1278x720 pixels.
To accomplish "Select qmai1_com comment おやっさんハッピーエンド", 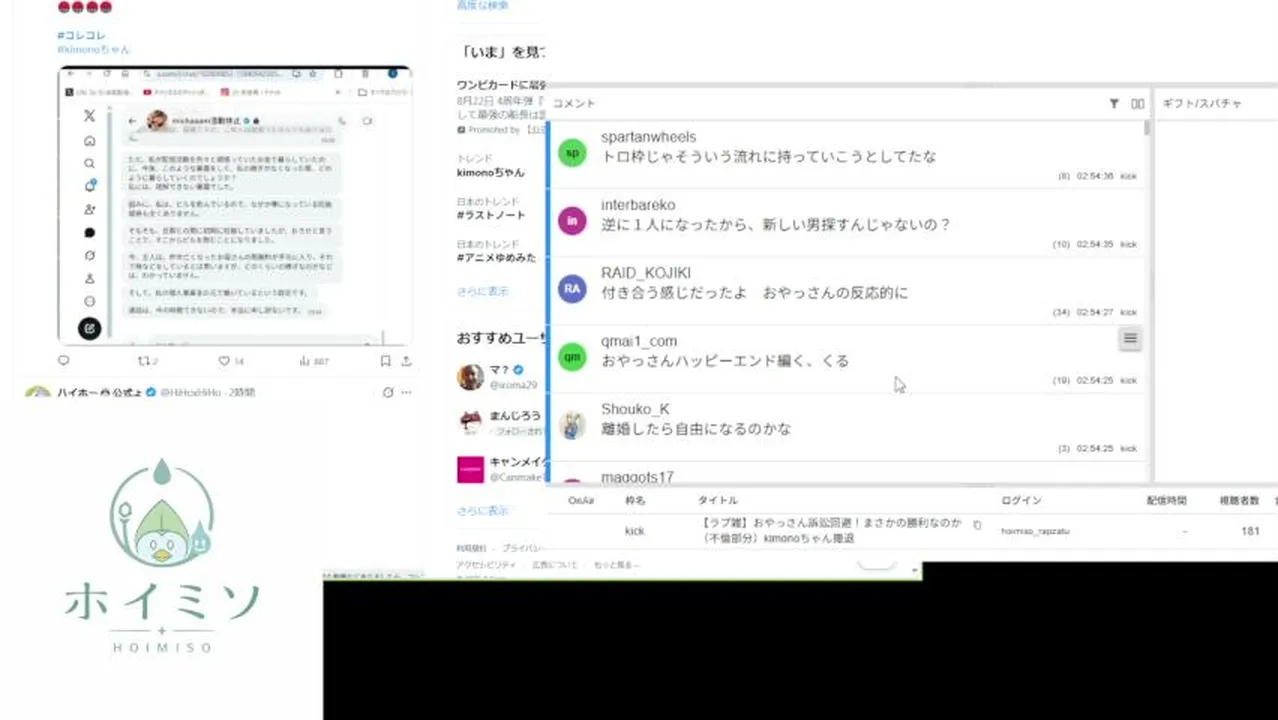I will tap(725, 360).
